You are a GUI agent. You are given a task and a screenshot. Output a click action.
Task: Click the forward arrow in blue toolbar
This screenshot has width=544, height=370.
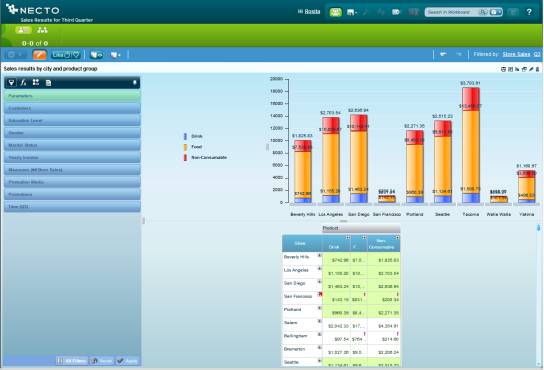(459, 54)
